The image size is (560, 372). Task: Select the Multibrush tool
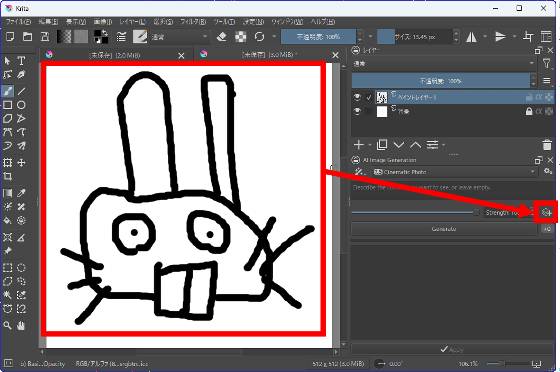pos(21,146)
